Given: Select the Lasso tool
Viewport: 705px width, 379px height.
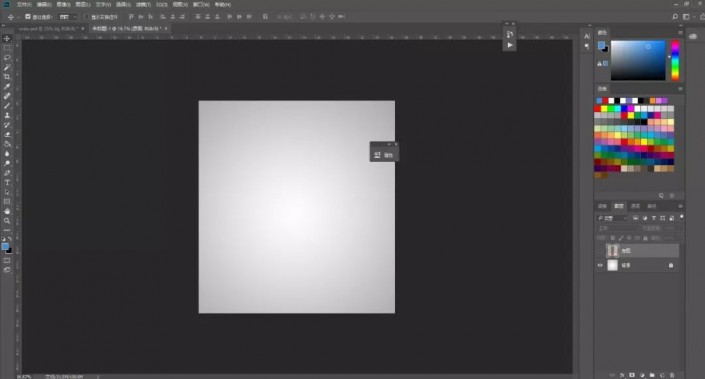Looking at the screenshot, I should tap(7, 58).
